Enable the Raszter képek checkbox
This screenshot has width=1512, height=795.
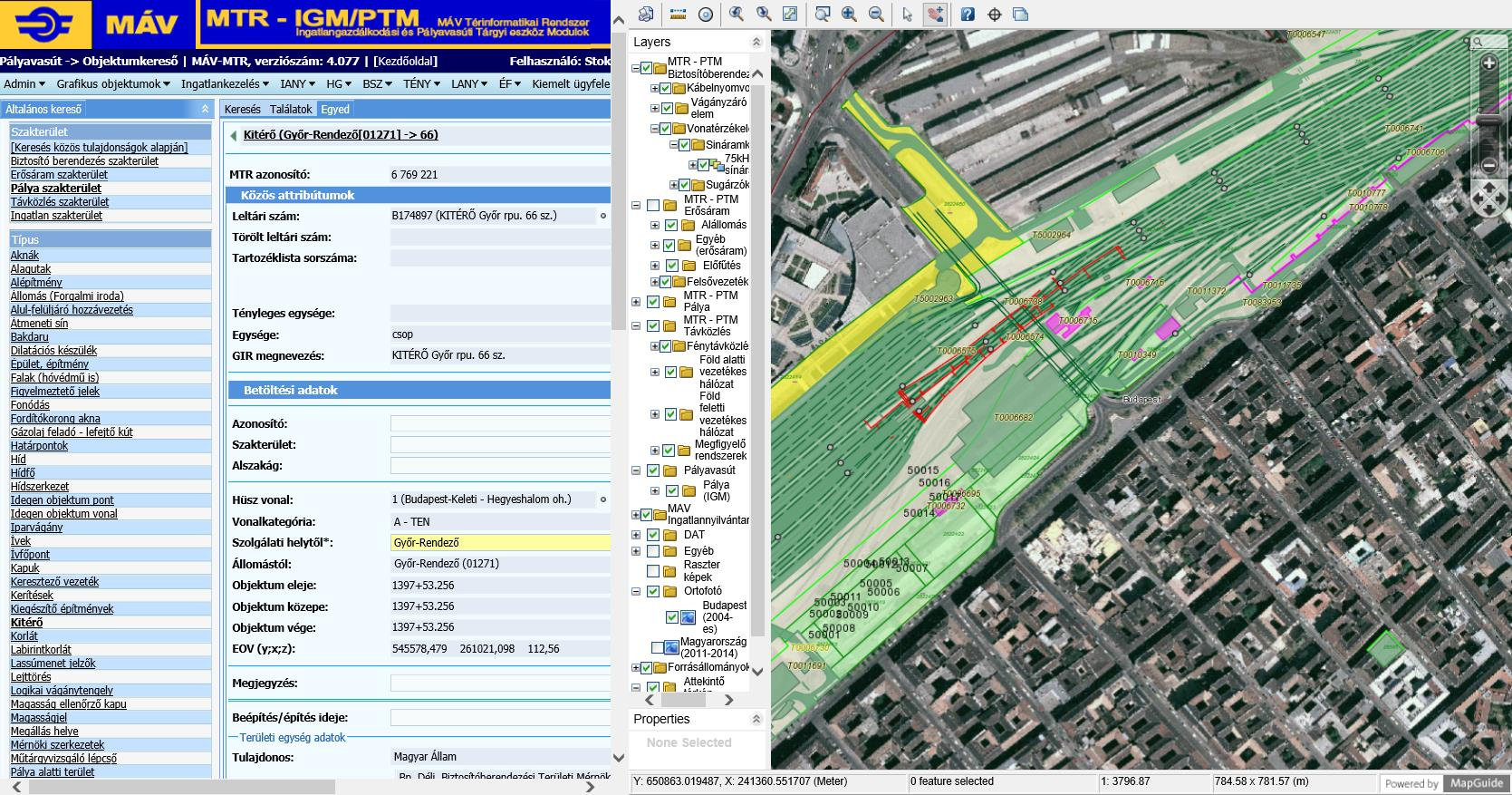(653, 571)
